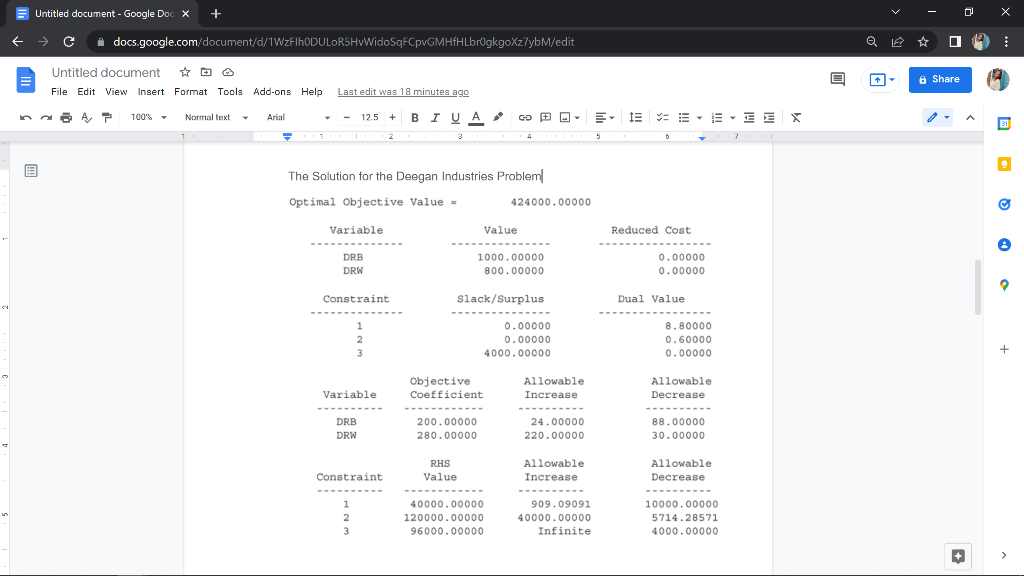Image resolution: width=1024 pixels, height=576 pixels.
Task: Open the Help menu
Action: tap(312, 92)
